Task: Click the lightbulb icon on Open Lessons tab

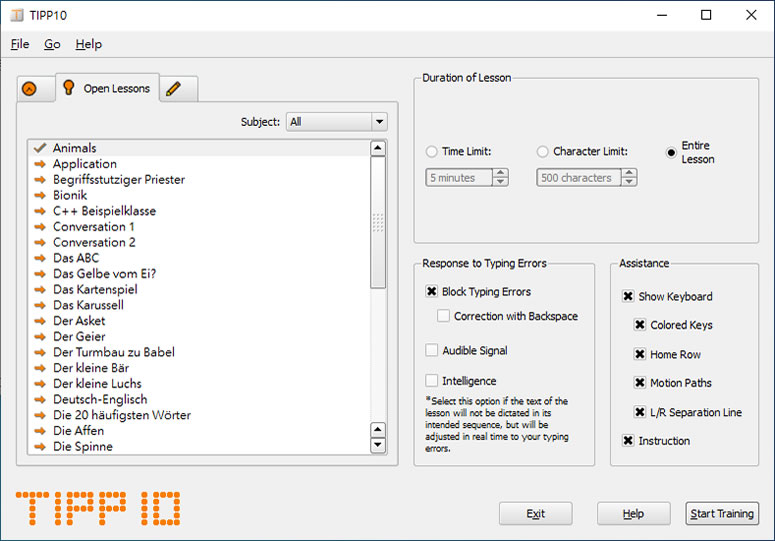Action: 69,87
